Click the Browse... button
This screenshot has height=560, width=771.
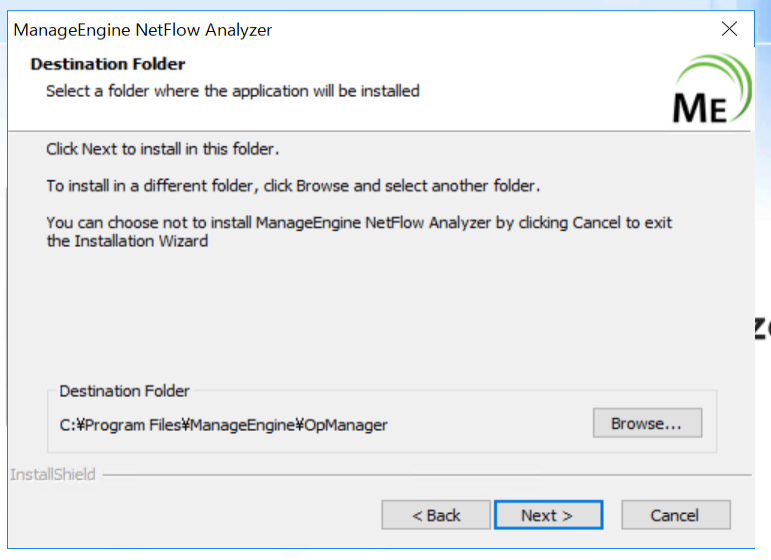[646, 423]
